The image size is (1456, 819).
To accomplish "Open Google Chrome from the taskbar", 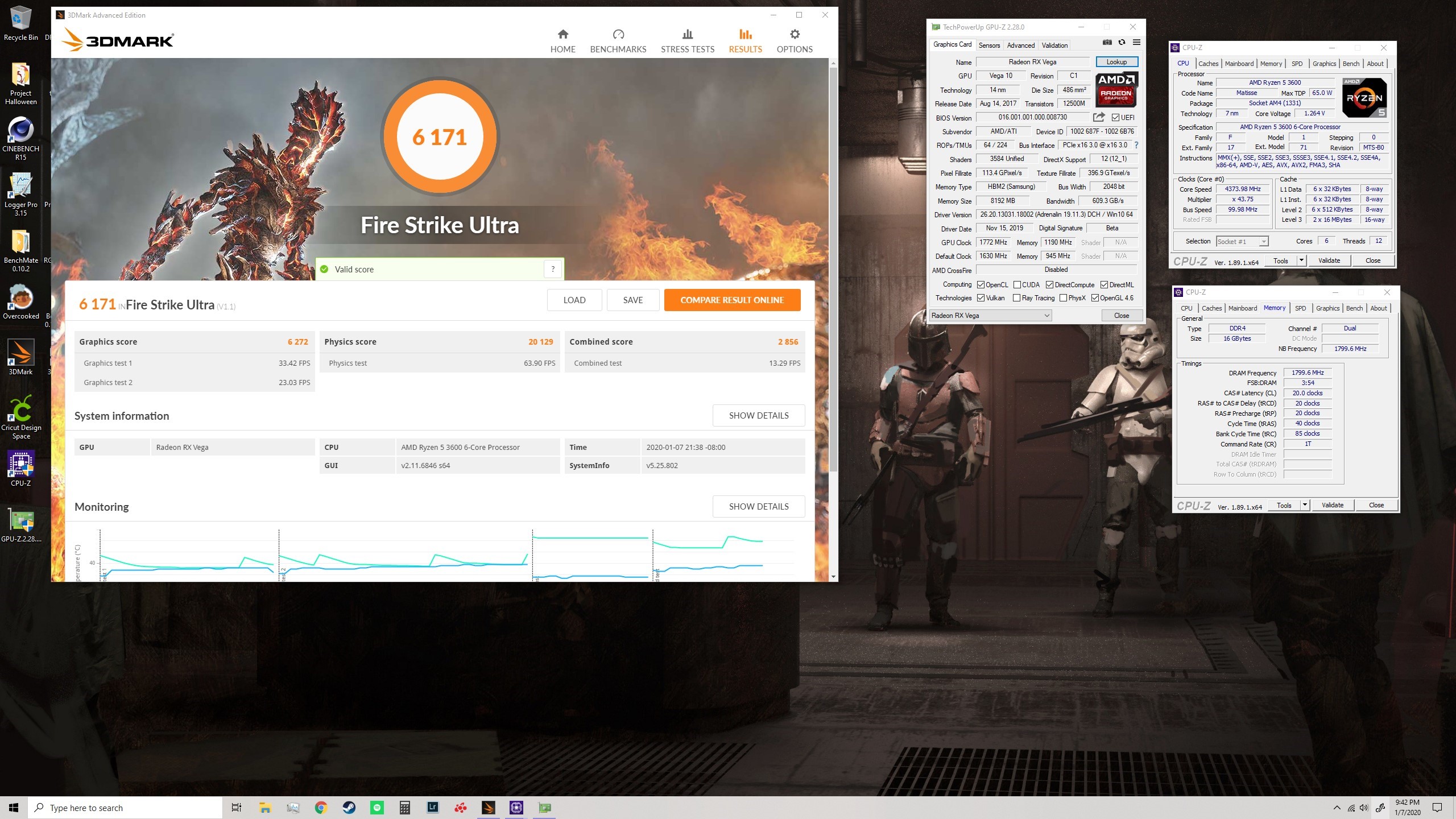I will click(x=321, y=807).
